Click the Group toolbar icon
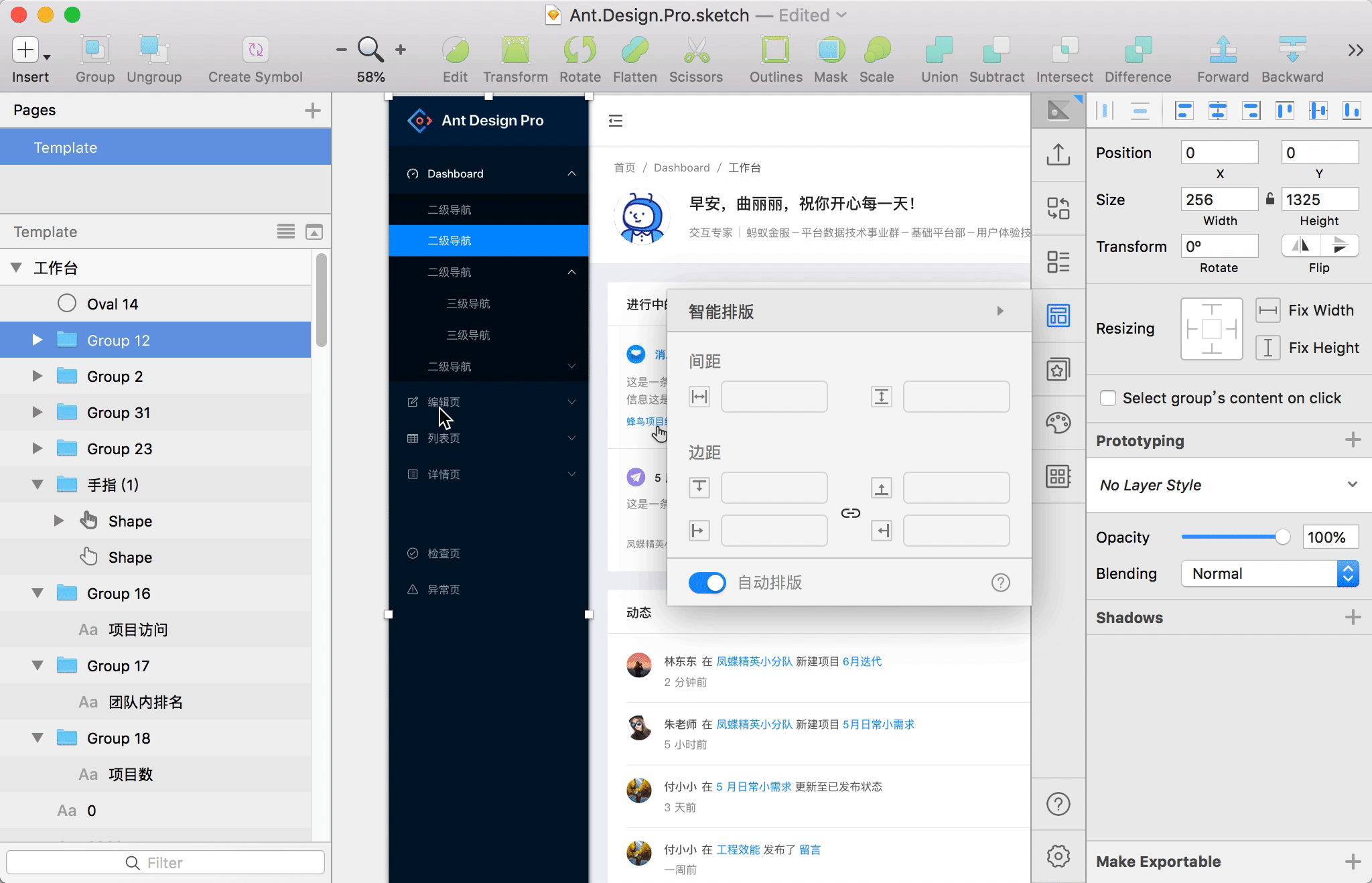The image size is (1372, 883). click(x=95, y=50)
